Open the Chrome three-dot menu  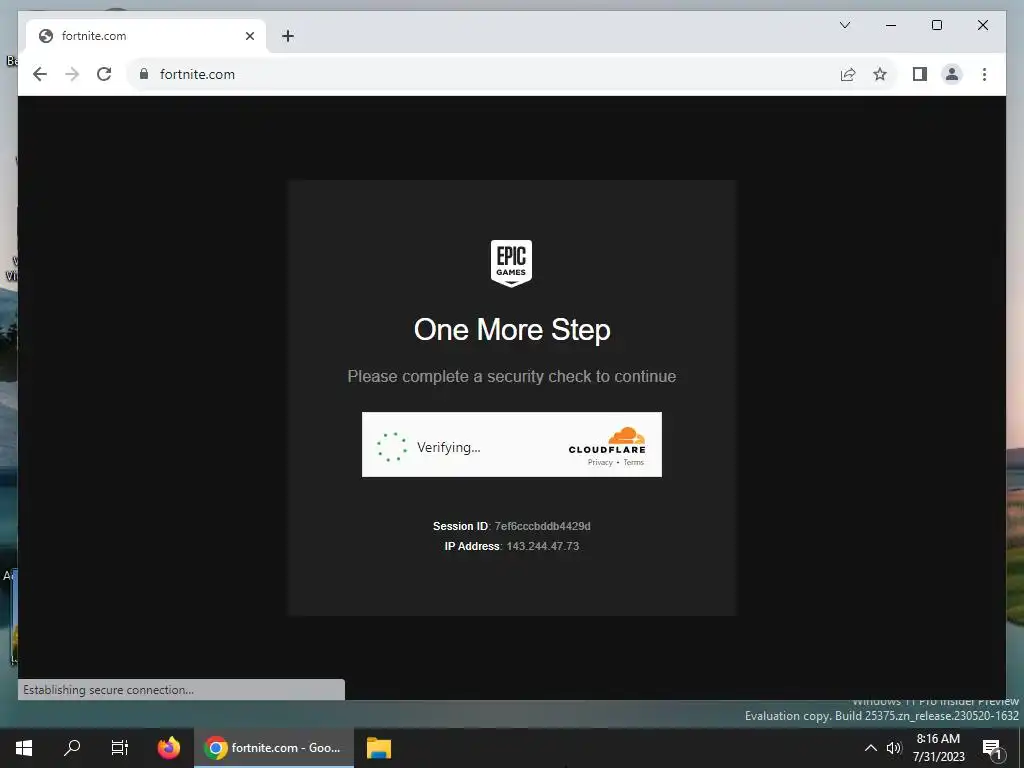click(x=984, y=74)
